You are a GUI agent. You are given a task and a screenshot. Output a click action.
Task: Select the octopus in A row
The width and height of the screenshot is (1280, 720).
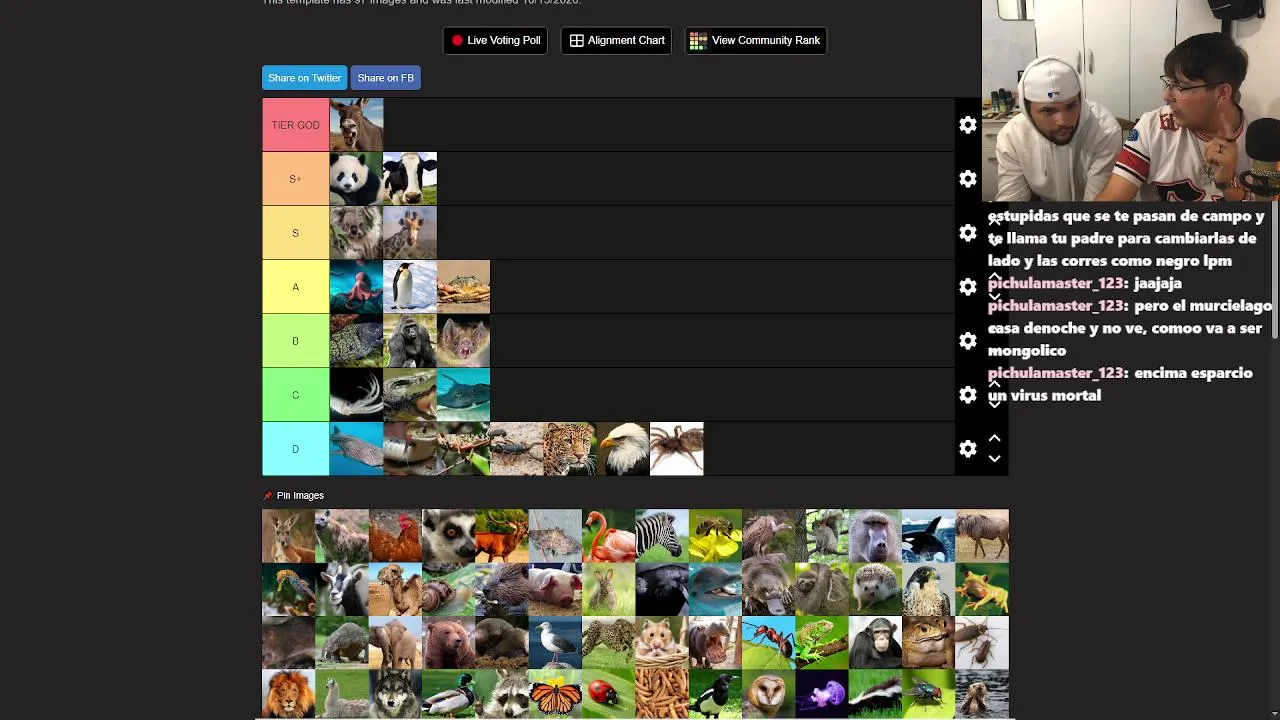[x=356, y=287]
